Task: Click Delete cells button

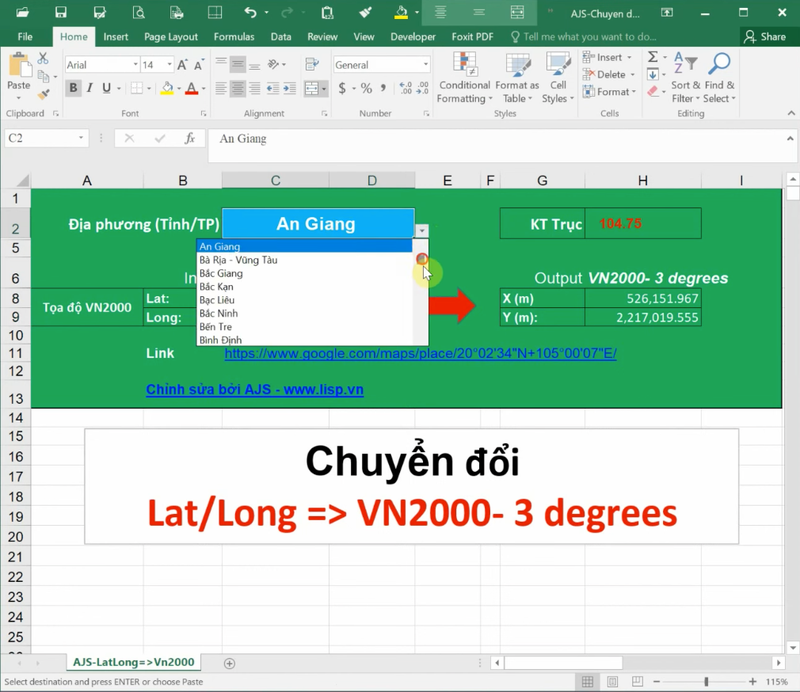Action: [x=609, y=75]
